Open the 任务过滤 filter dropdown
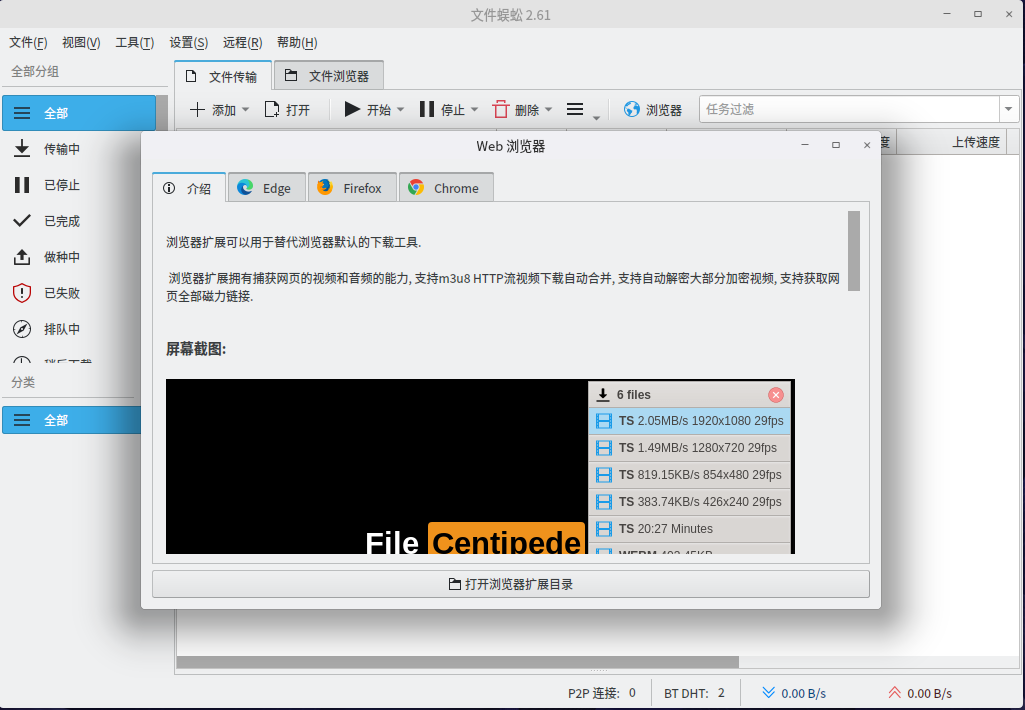The width and height of the screenshot is (1025, 710). [x=1008, y=108]
